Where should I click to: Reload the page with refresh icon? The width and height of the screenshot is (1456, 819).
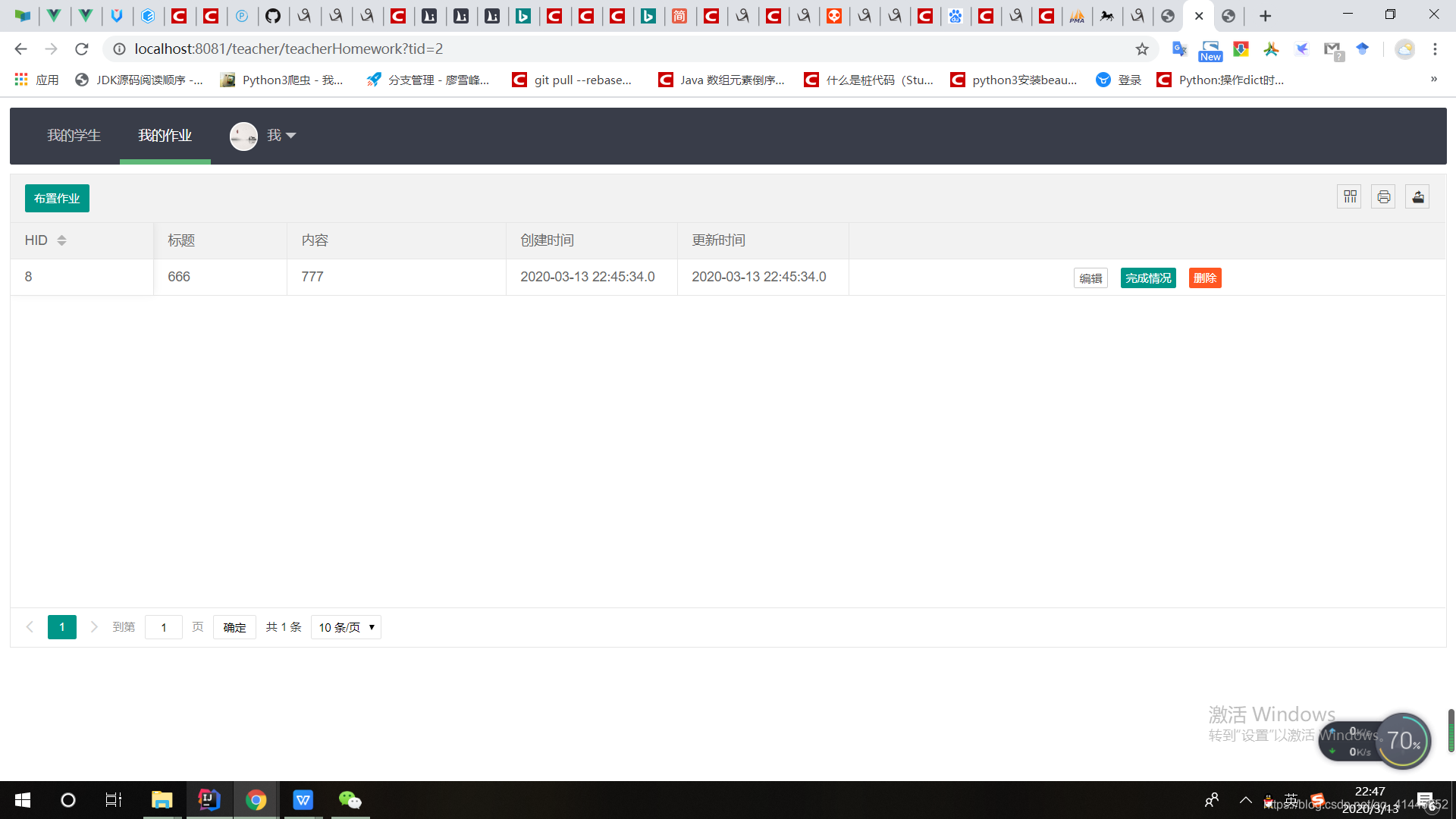coord(82,49)
